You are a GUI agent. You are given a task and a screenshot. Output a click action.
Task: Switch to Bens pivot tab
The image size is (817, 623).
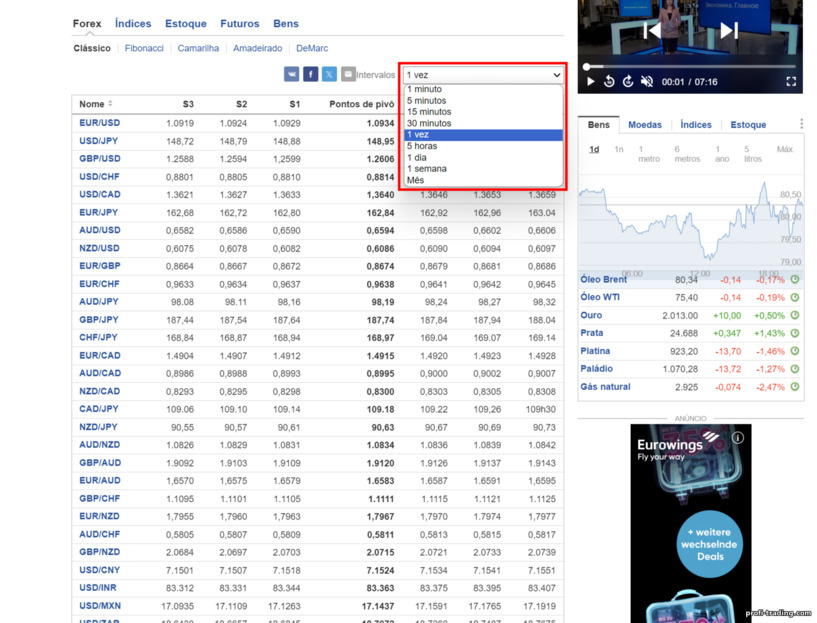[286, 23]
